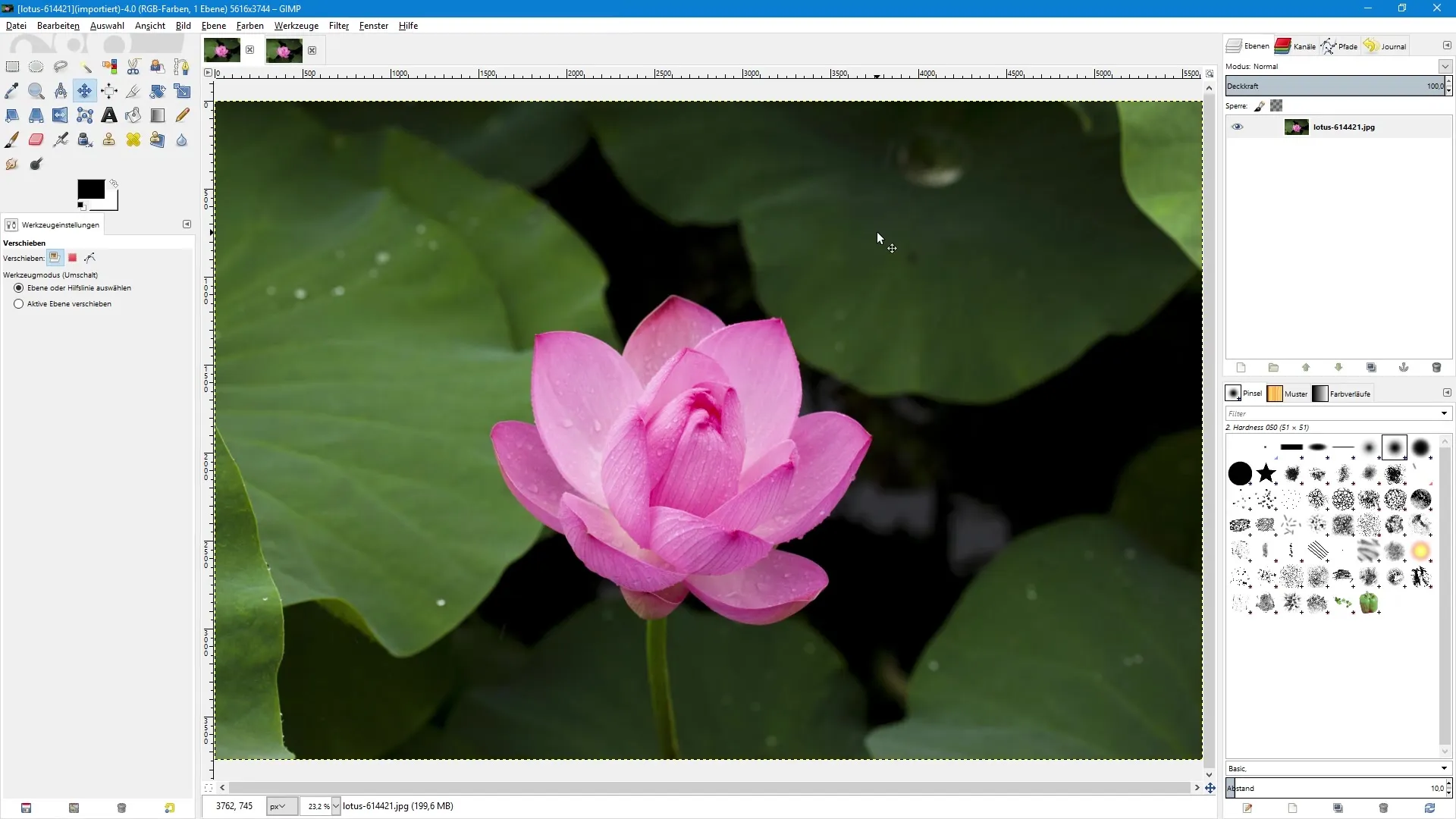Select the Paintbrush tool

[x=12, y=140]
